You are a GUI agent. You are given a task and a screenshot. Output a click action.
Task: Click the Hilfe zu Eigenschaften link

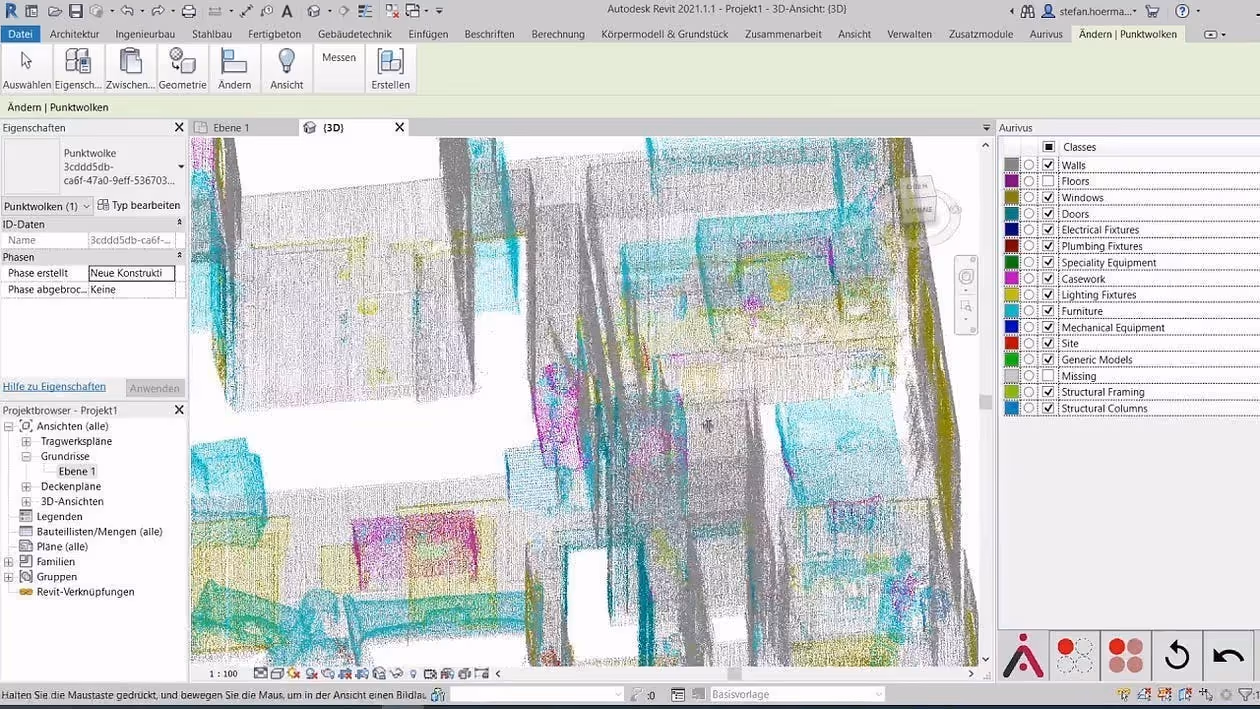tap(54, 387)
